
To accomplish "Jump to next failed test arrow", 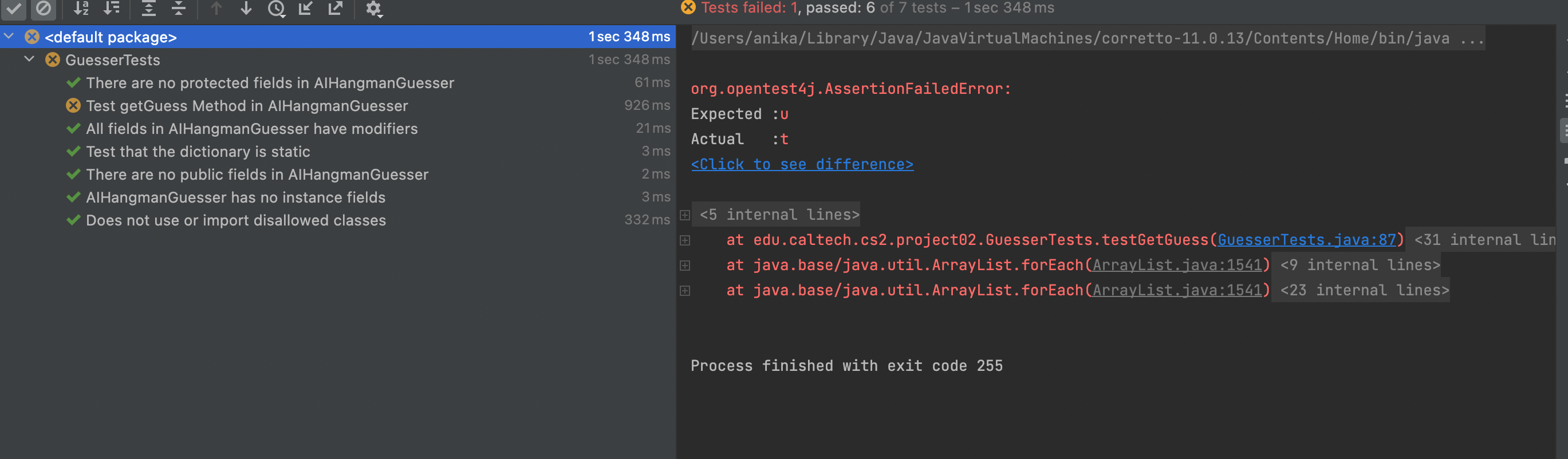I will [246, 9].
